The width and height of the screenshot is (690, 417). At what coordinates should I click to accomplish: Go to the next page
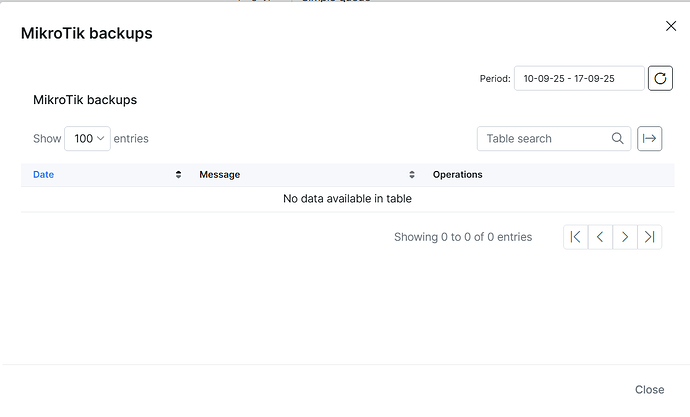tap(625, 237)
